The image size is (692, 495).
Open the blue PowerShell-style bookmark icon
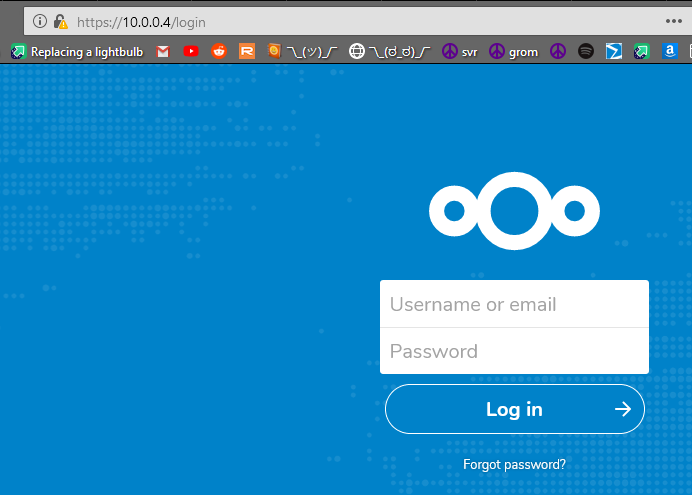click(x=613, y=52)
